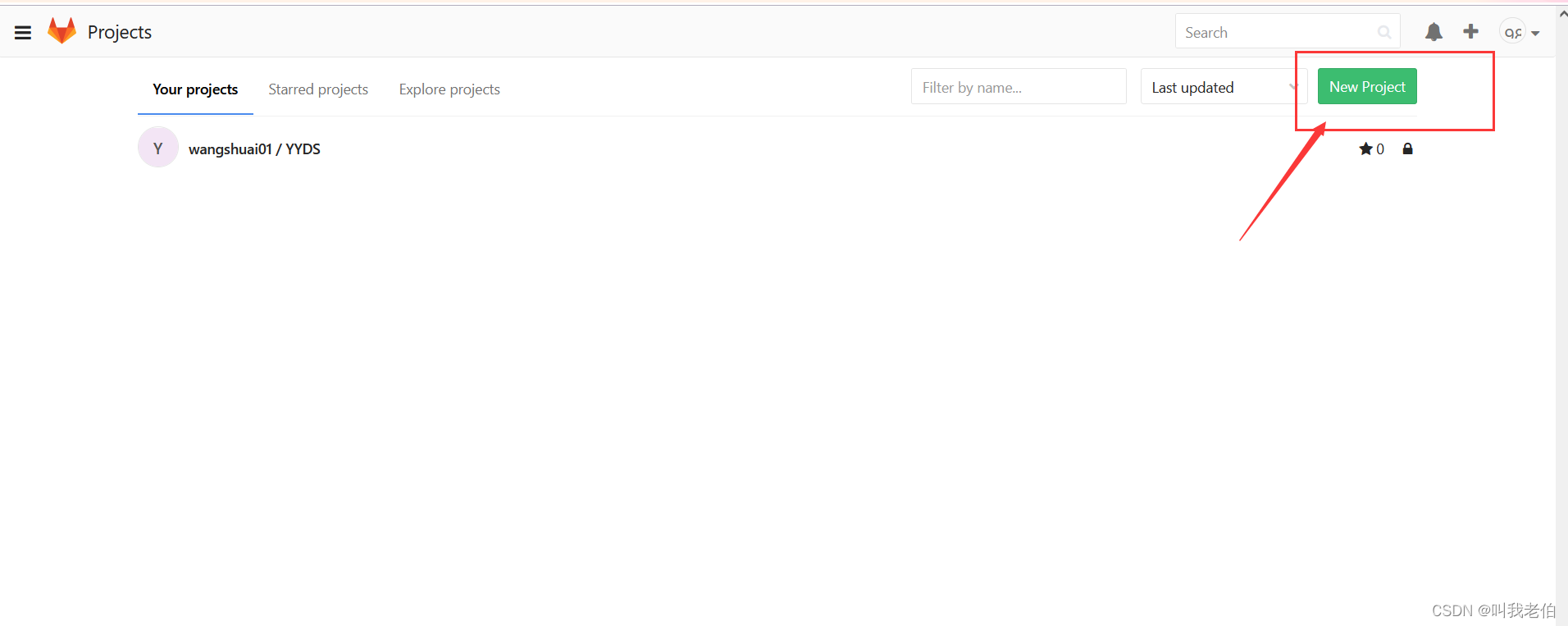Click the GitLab fox logo
Image resolution: width=1568 pixels, height=626 pixels.
point(62,31)
